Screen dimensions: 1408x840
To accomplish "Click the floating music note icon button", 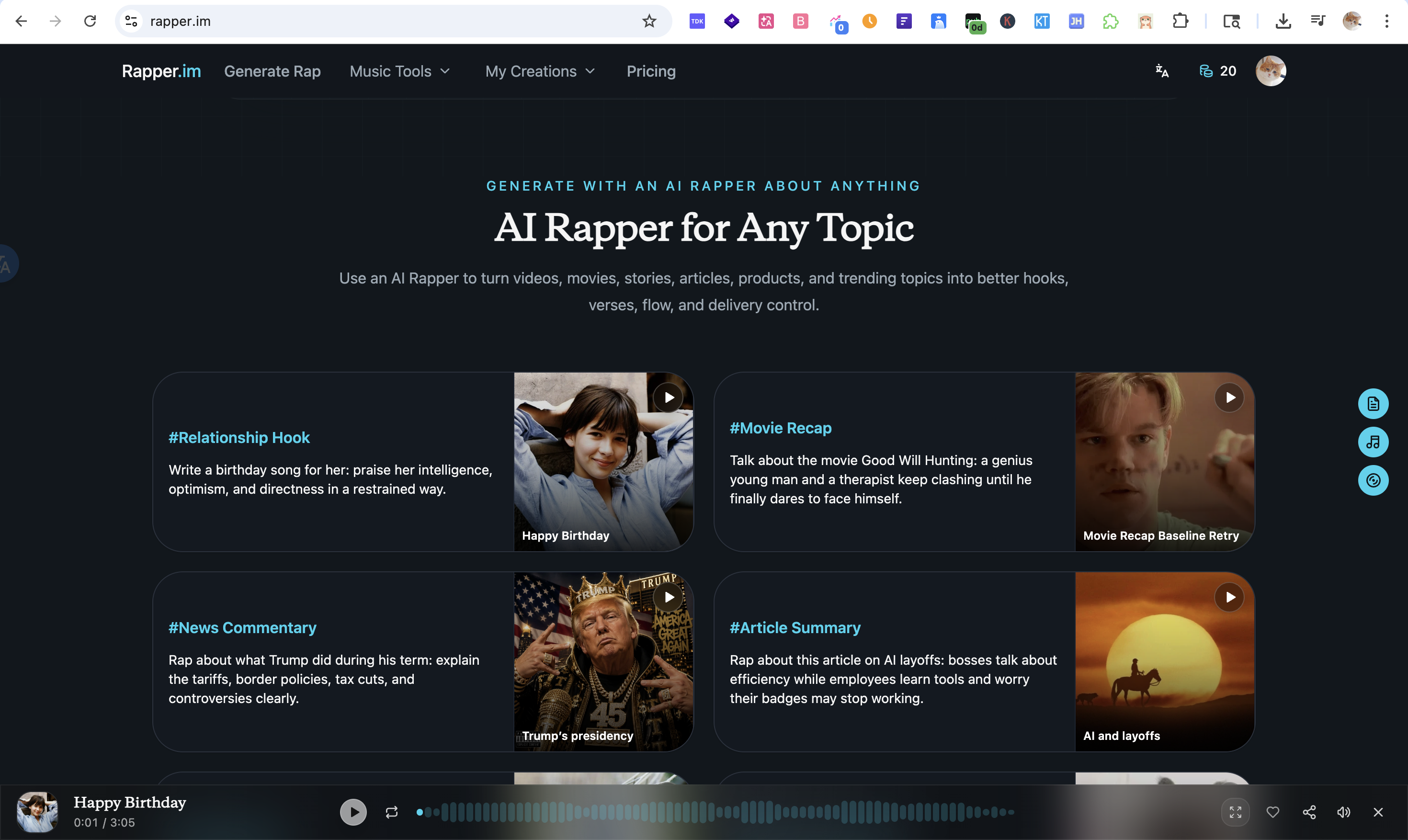I will (1373, 442).
